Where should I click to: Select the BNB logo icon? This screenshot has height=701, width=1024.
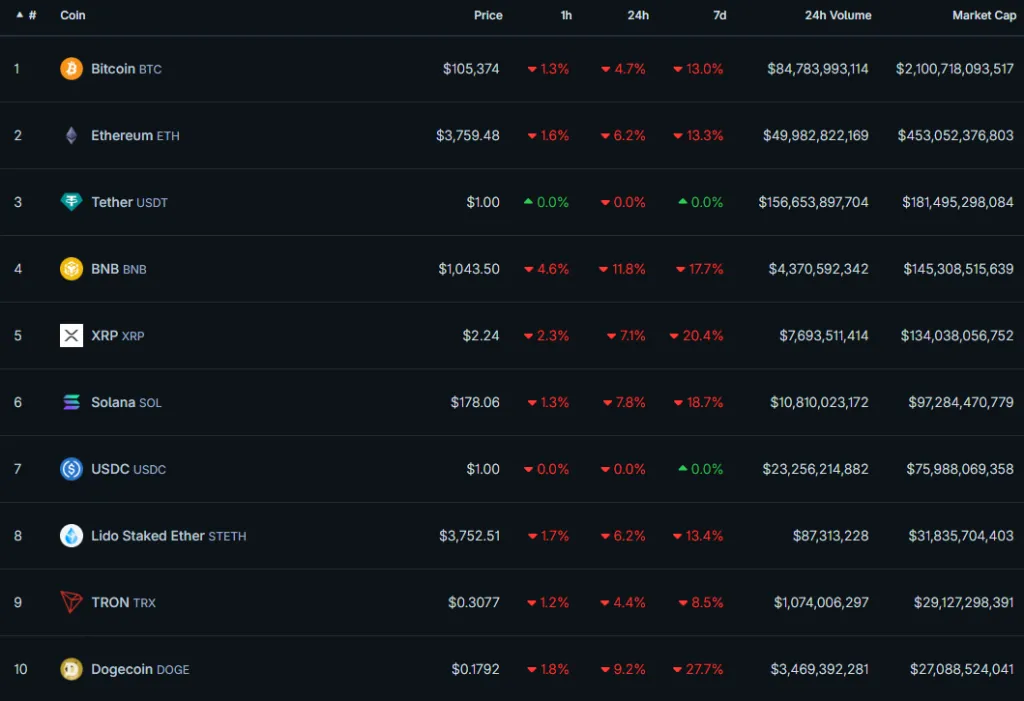click(70, 269)
